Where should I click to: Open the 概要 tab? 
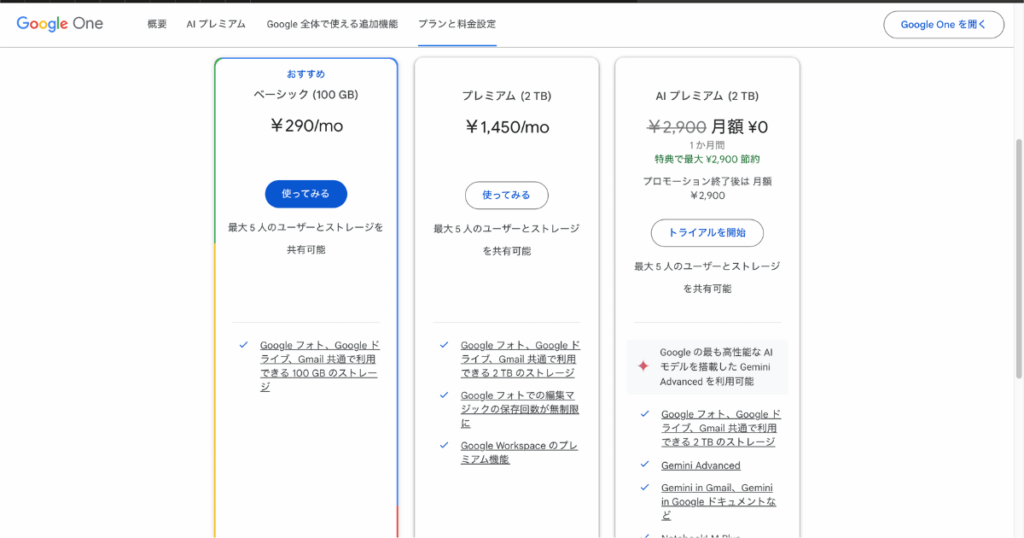tap(157, 24)
